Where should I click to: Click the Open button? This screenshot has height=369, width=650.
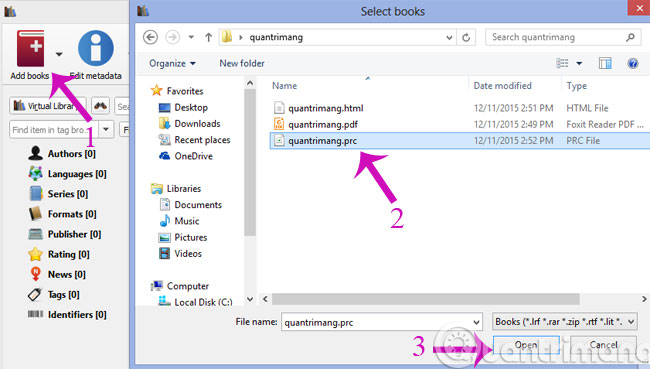[526, 345]
